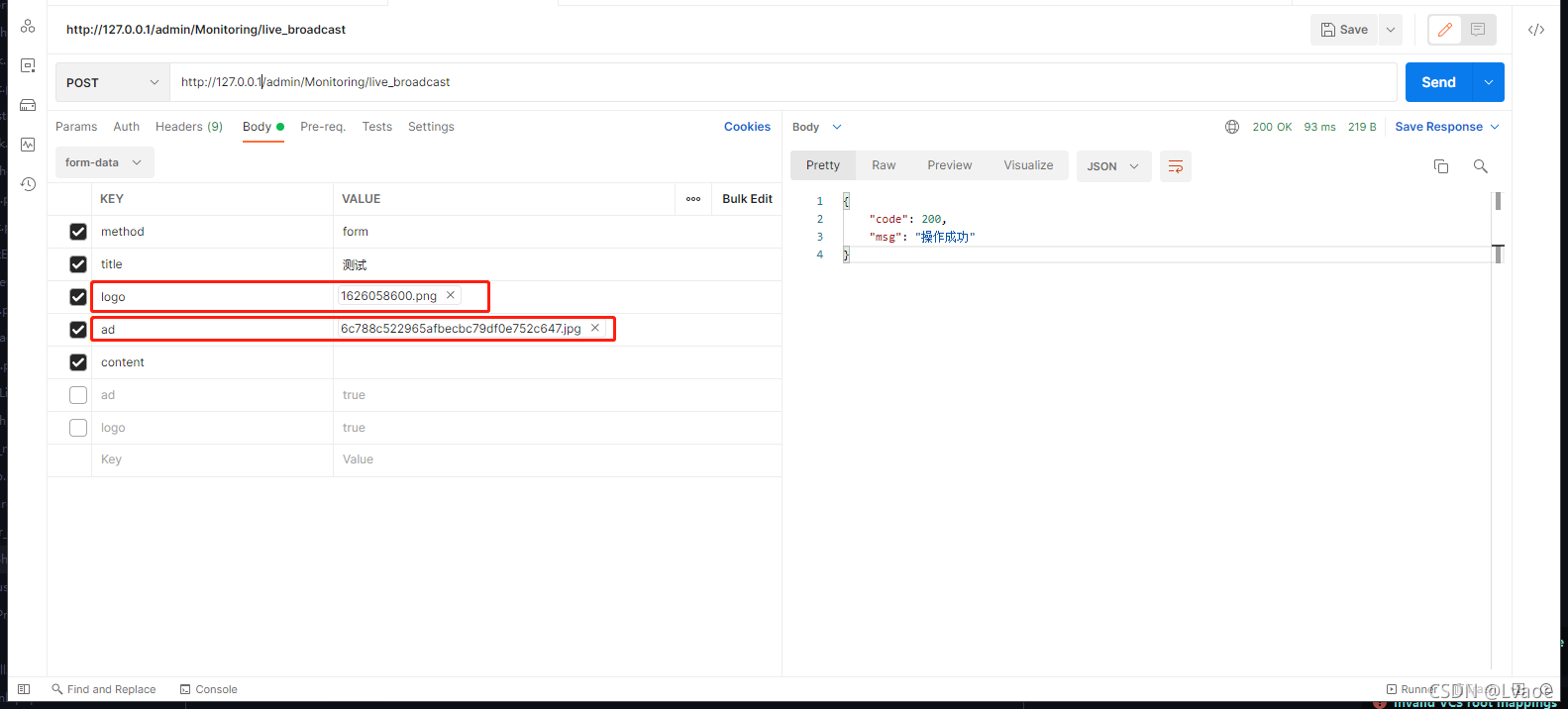Click the request URL input field

784,82
